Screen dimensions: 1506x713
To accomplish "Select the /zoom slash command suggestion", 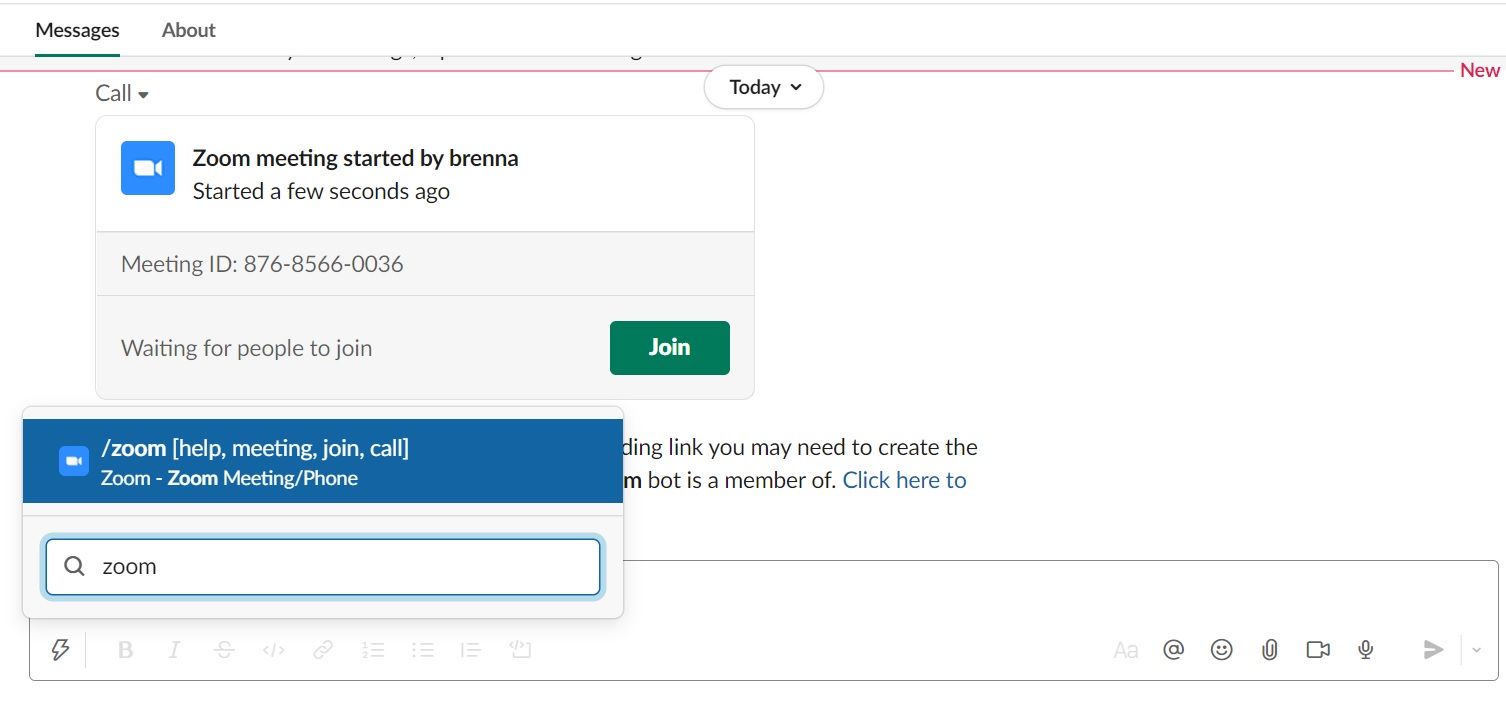I will (x=322, y=460).
